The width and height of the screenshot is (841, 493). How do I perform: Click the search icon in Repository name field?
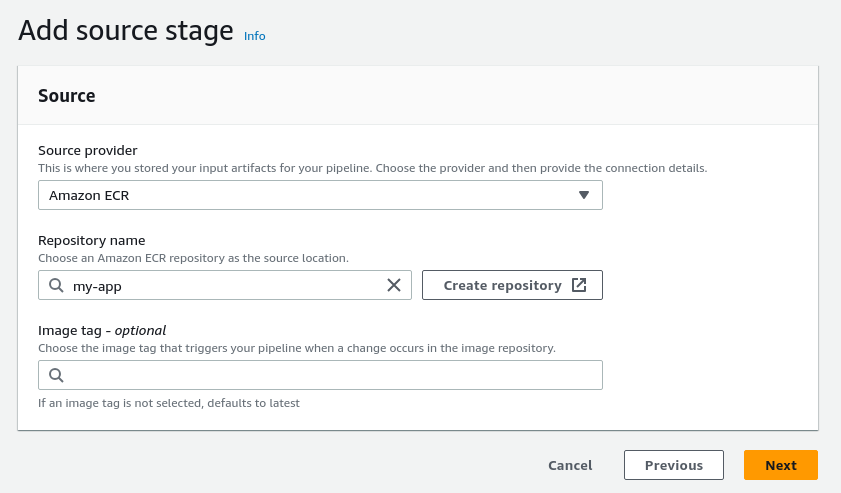click(x=57, y=285)
